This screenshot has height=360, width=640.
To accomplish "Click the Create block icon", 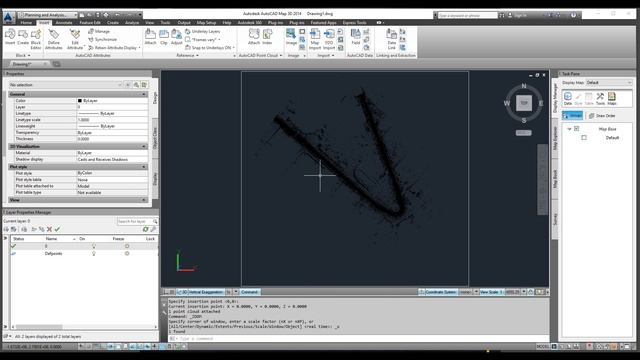I will [23, 36].
